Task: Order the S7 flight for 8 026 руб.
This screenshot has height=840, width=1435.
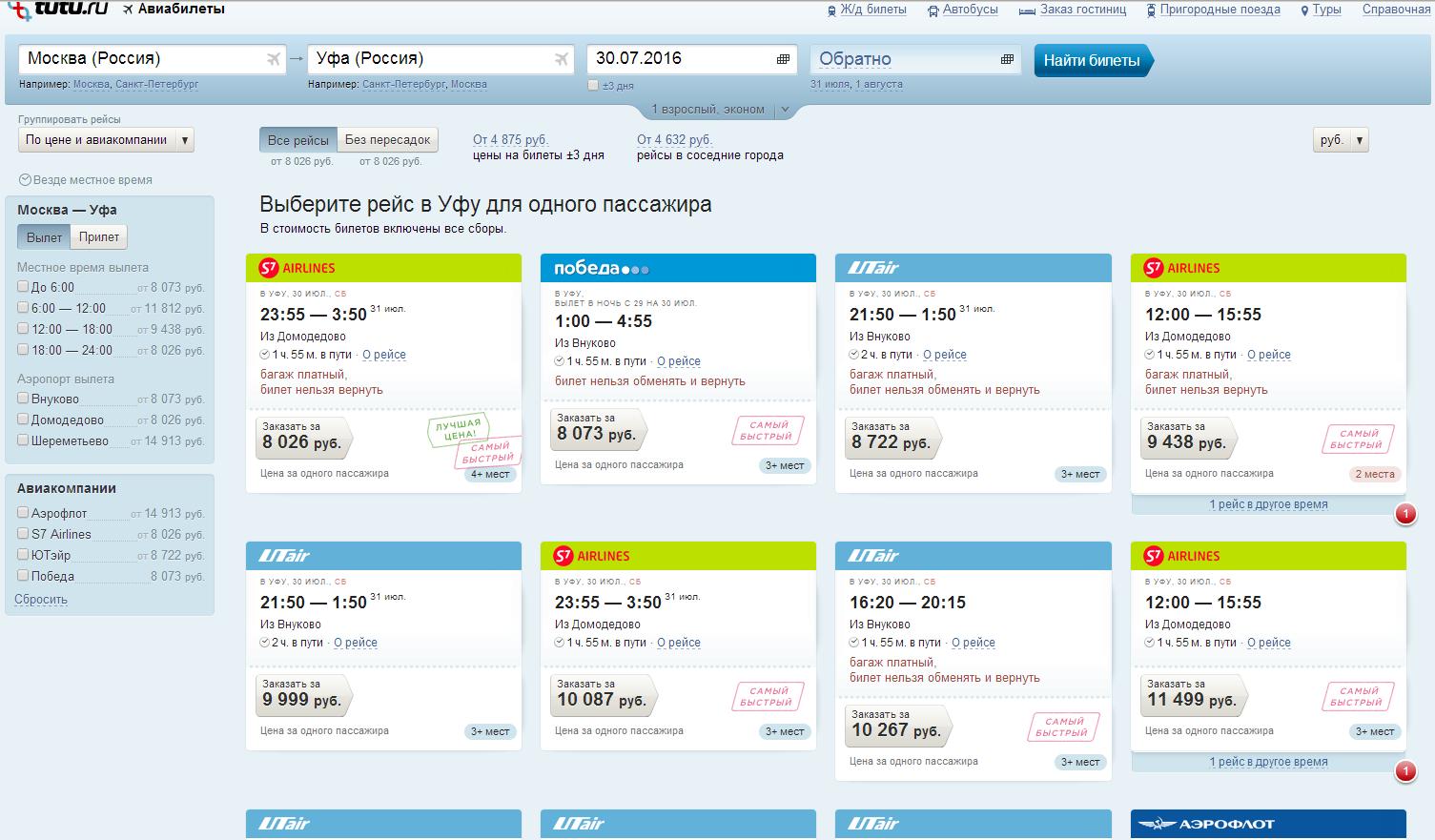Action: click(x=303, y=437)
